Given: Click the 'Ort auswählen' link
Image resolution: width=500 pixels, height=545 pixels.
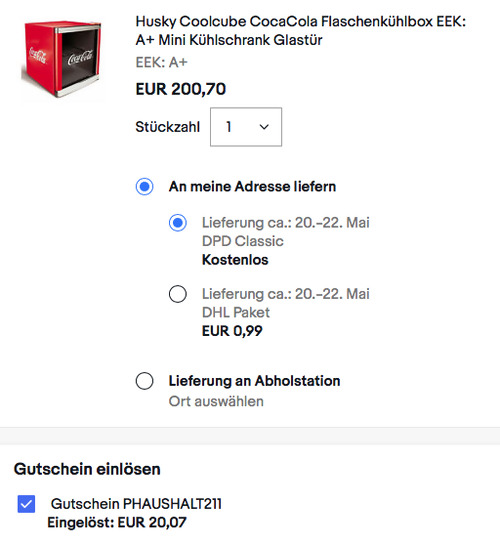Looking at the screenshot, I should click(216, 401).
